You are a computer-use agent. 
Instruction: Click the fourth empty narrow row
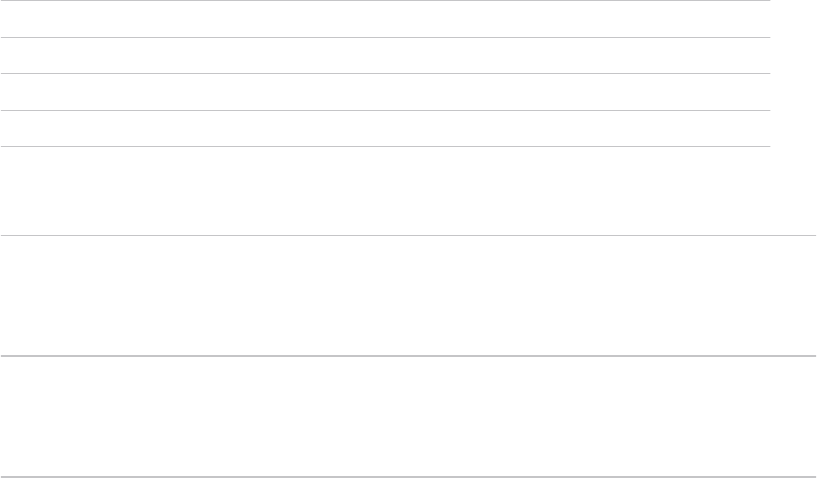click(385, 128)
